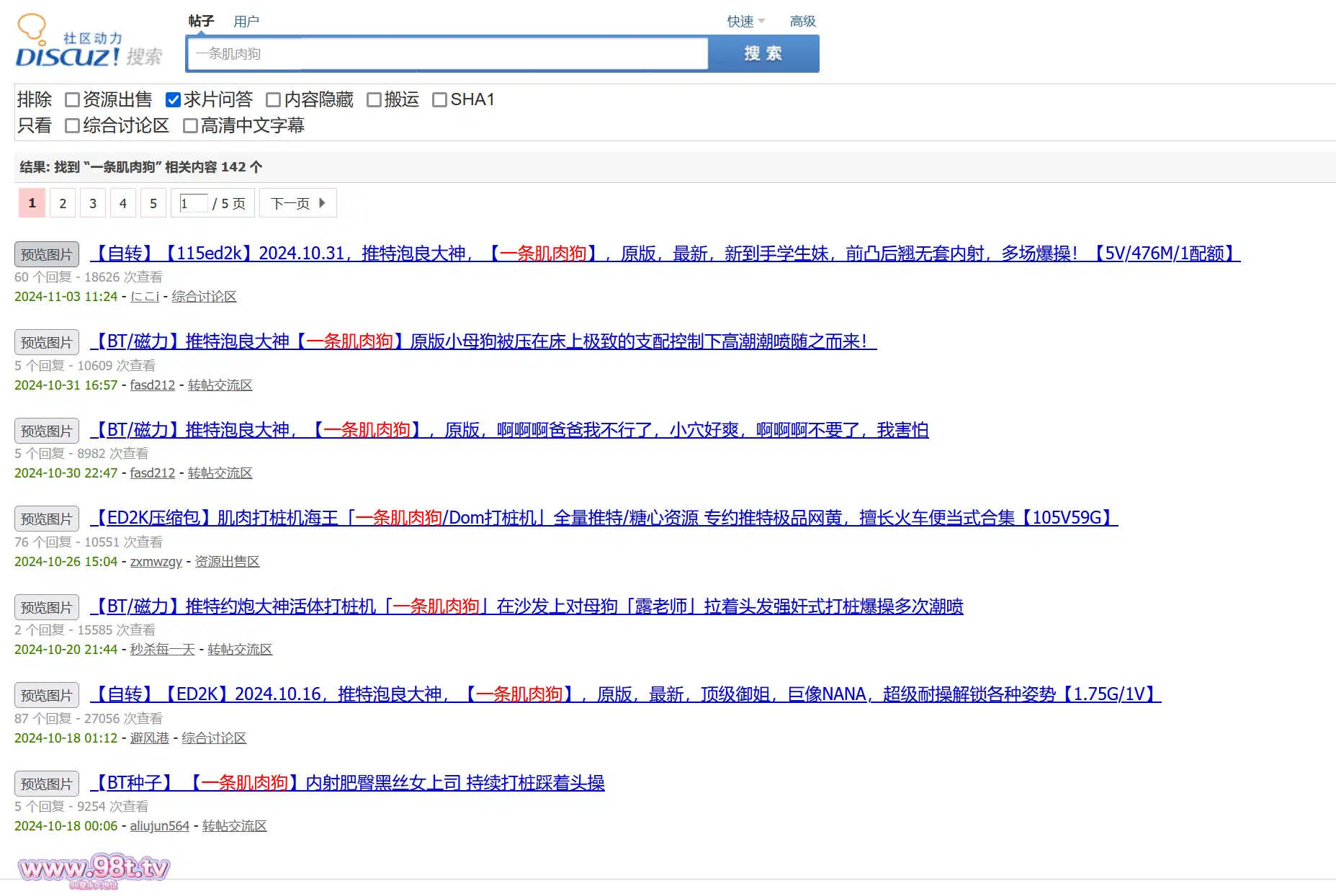Open the post title with 8982 次查看
1336x896 pixels.
(509, 430)
